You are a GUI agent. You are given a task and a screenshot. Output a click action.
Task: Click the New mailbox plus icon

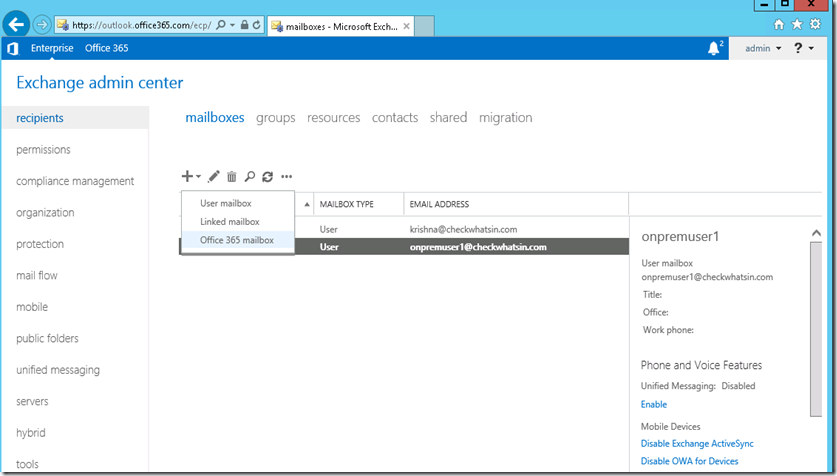[x=187, y=176]
